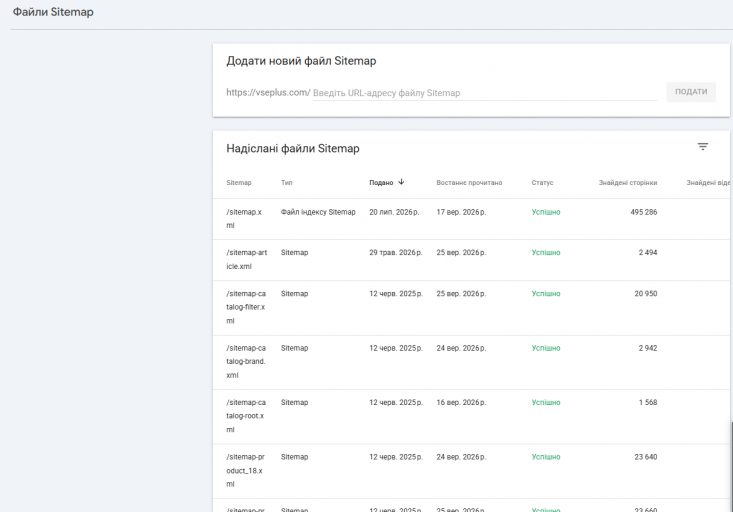
Task: Sort by Востаннє прочитано column header
Action: [469, 183]
